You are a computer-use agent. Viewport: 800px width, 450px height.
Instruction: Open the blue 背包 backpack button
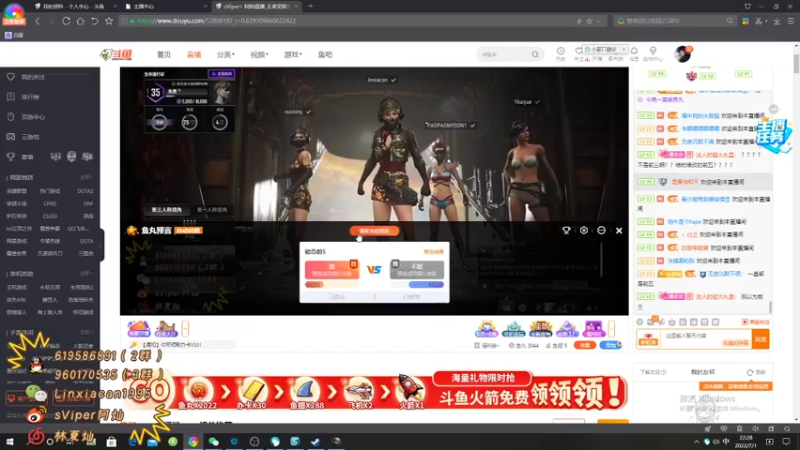pos(610,345)
